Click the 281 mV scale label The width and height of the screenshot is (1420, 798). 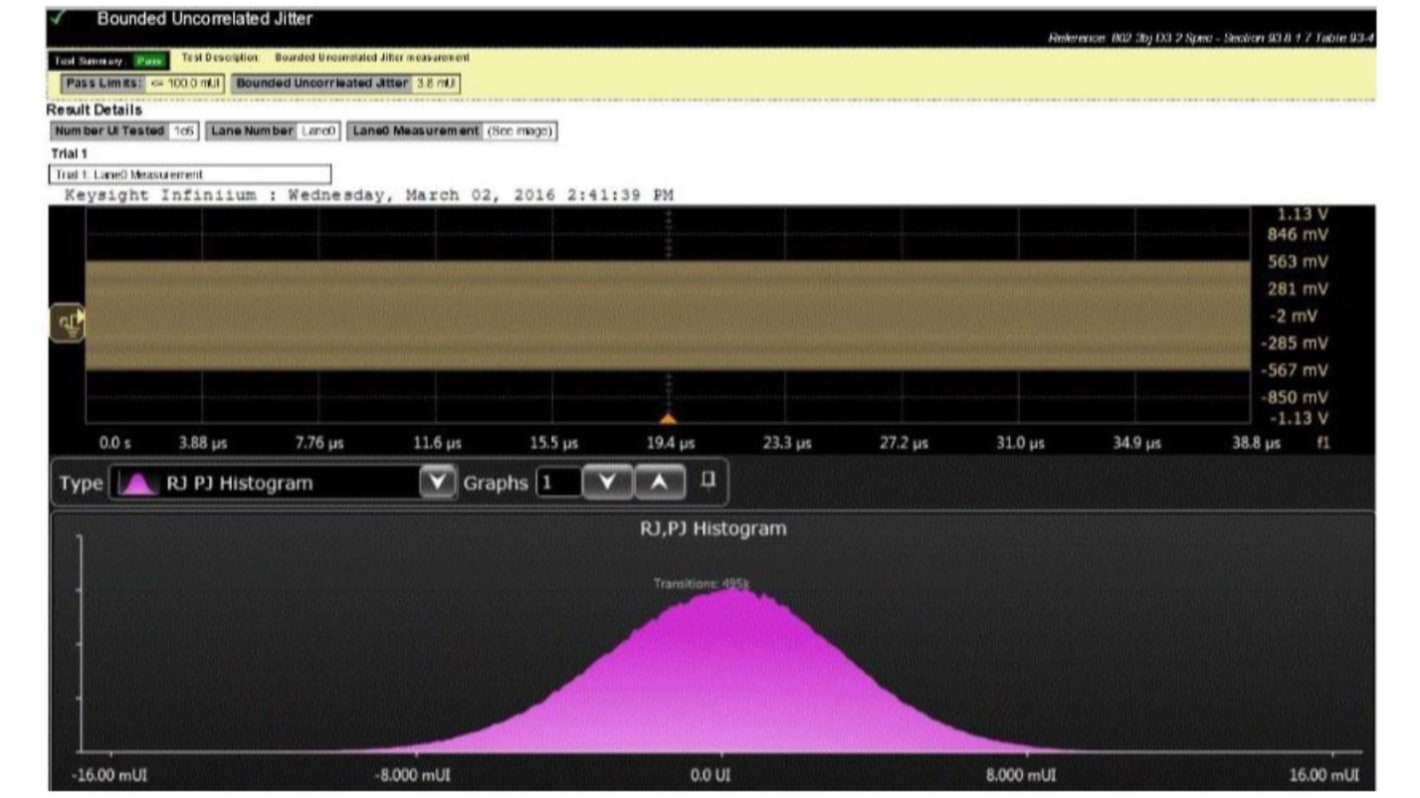(1298, 289)
